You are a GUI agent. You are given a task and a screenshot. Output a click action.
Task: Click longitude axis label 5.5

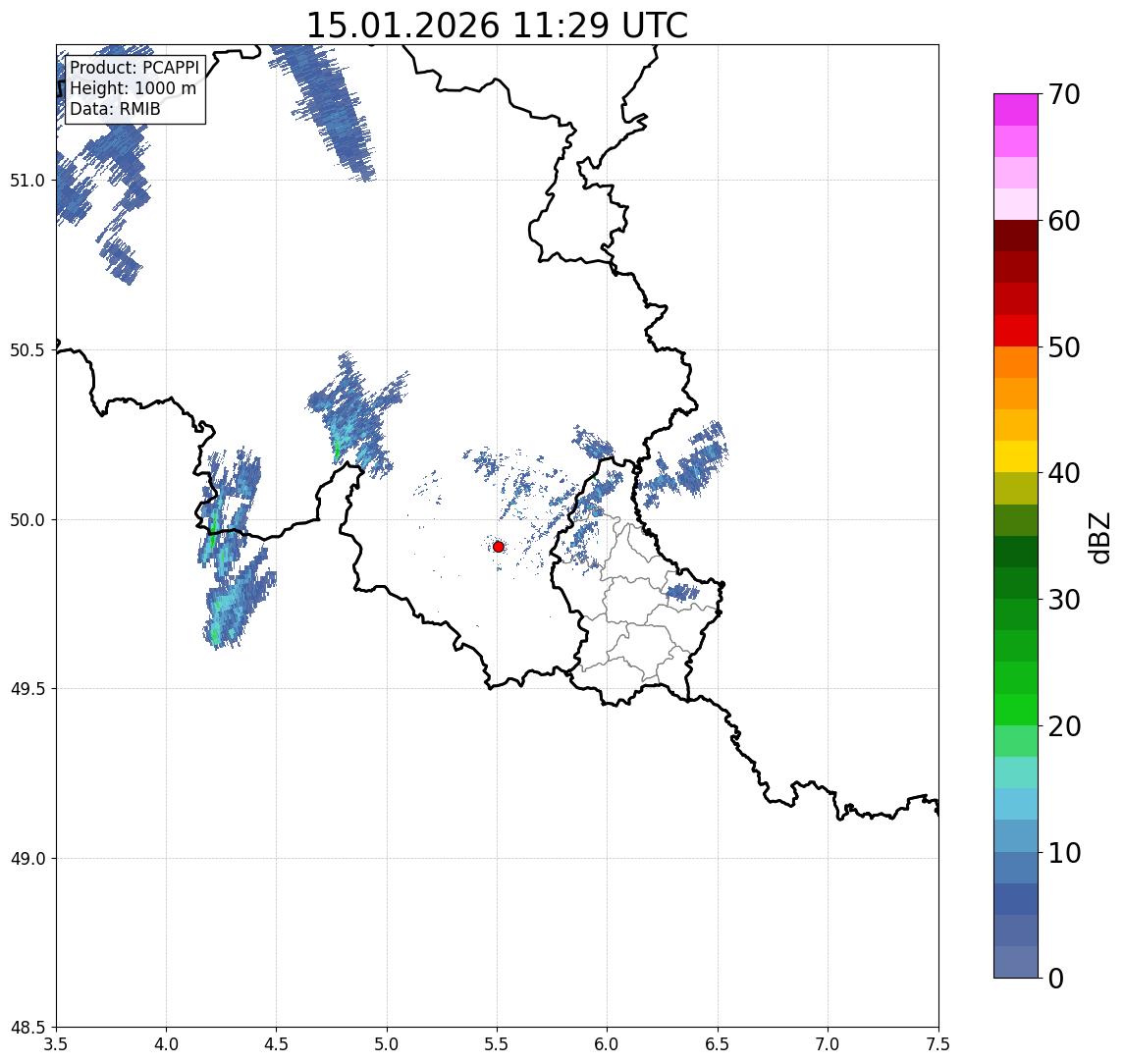498,1044
